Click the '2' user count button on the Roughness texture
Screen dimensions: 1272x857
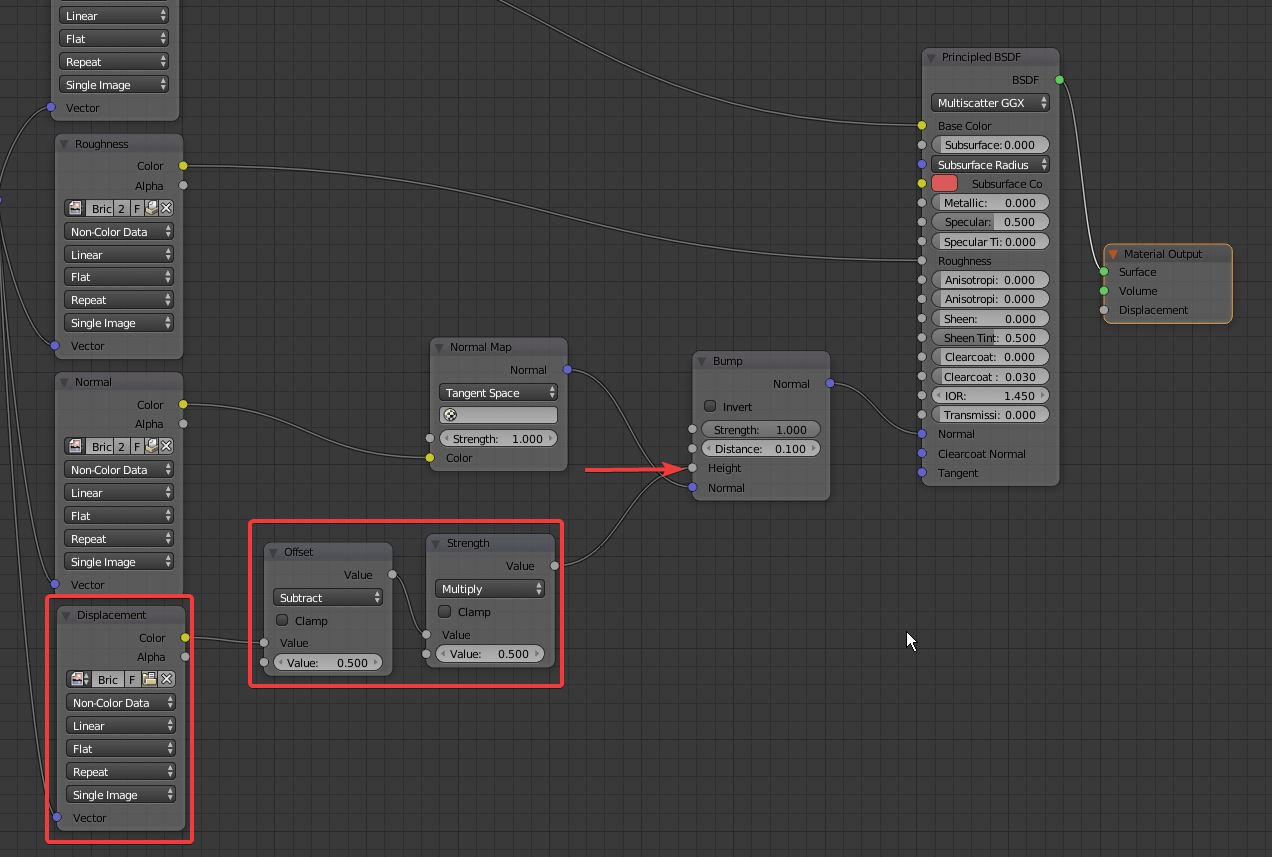point(120,208)
